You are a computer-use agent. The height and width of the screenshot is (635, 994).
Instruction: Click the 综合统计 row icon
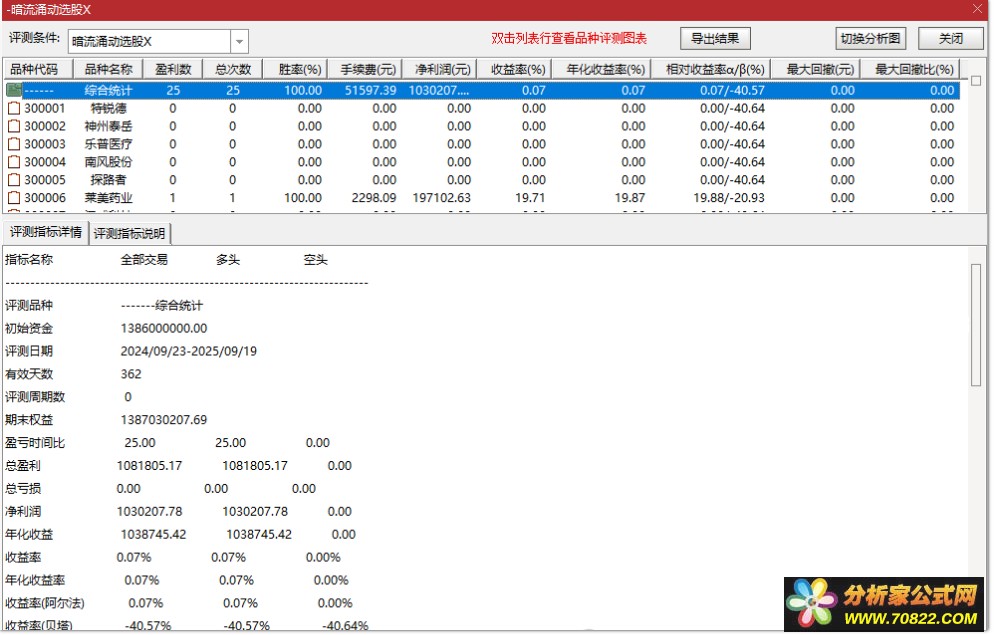click(x=13, y=90)
